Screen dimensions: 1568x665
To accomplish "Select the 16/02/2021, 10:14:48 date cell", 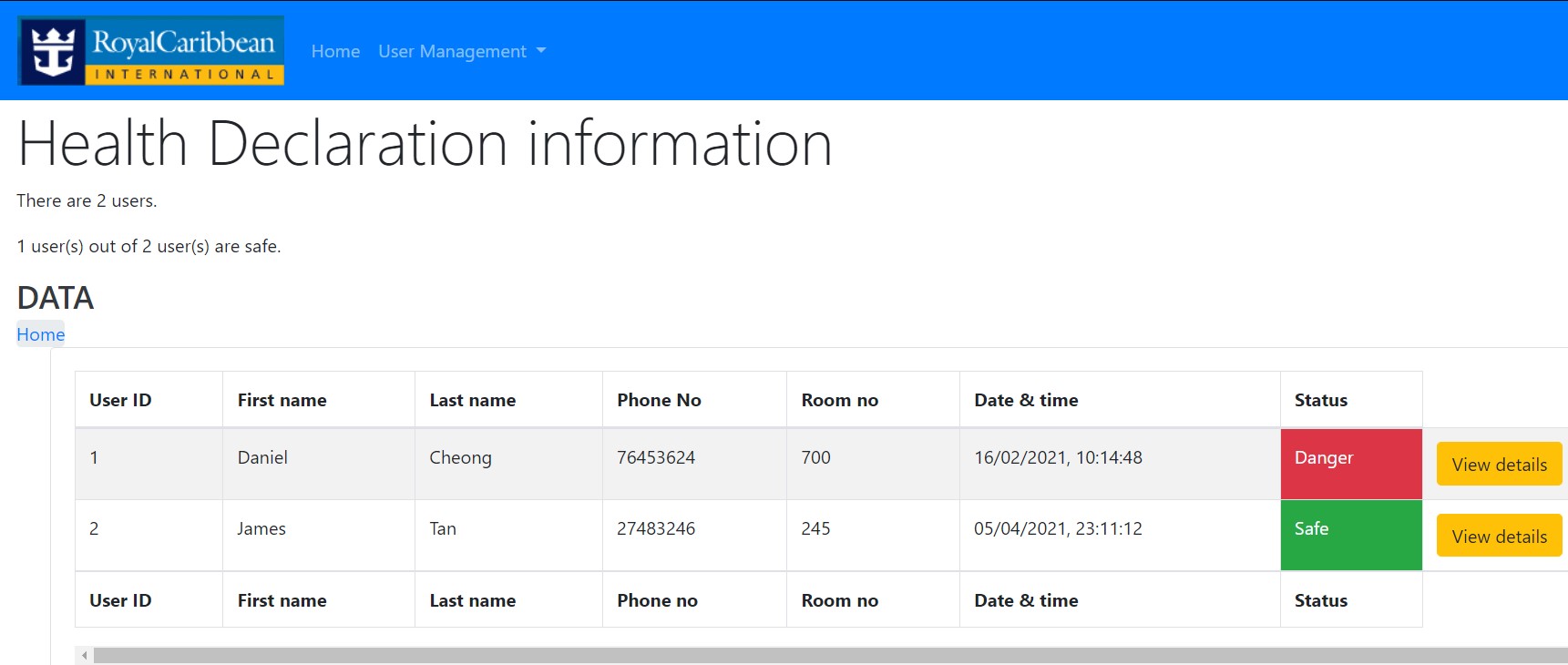I will coord(1058,457).
